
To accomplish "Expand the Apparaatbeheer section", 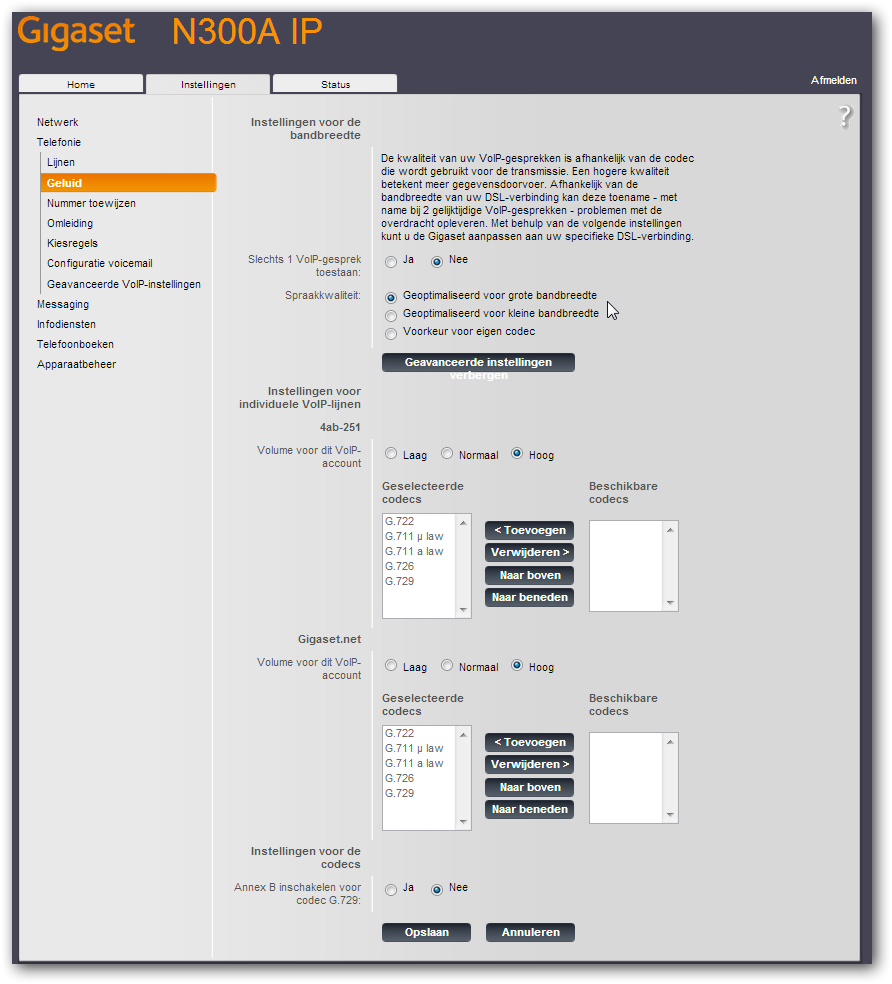I will 76,364.
